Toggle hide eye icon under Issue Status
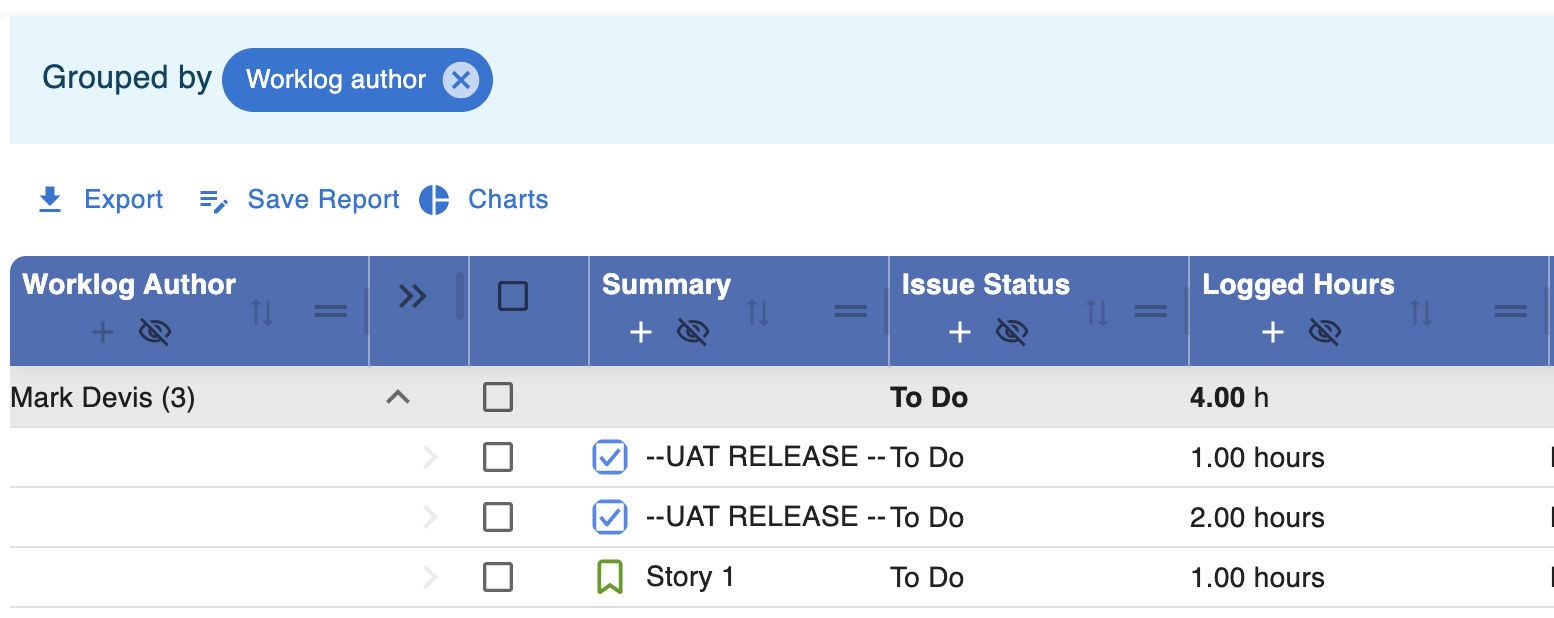1554x618 pixels. point(1012,332)
